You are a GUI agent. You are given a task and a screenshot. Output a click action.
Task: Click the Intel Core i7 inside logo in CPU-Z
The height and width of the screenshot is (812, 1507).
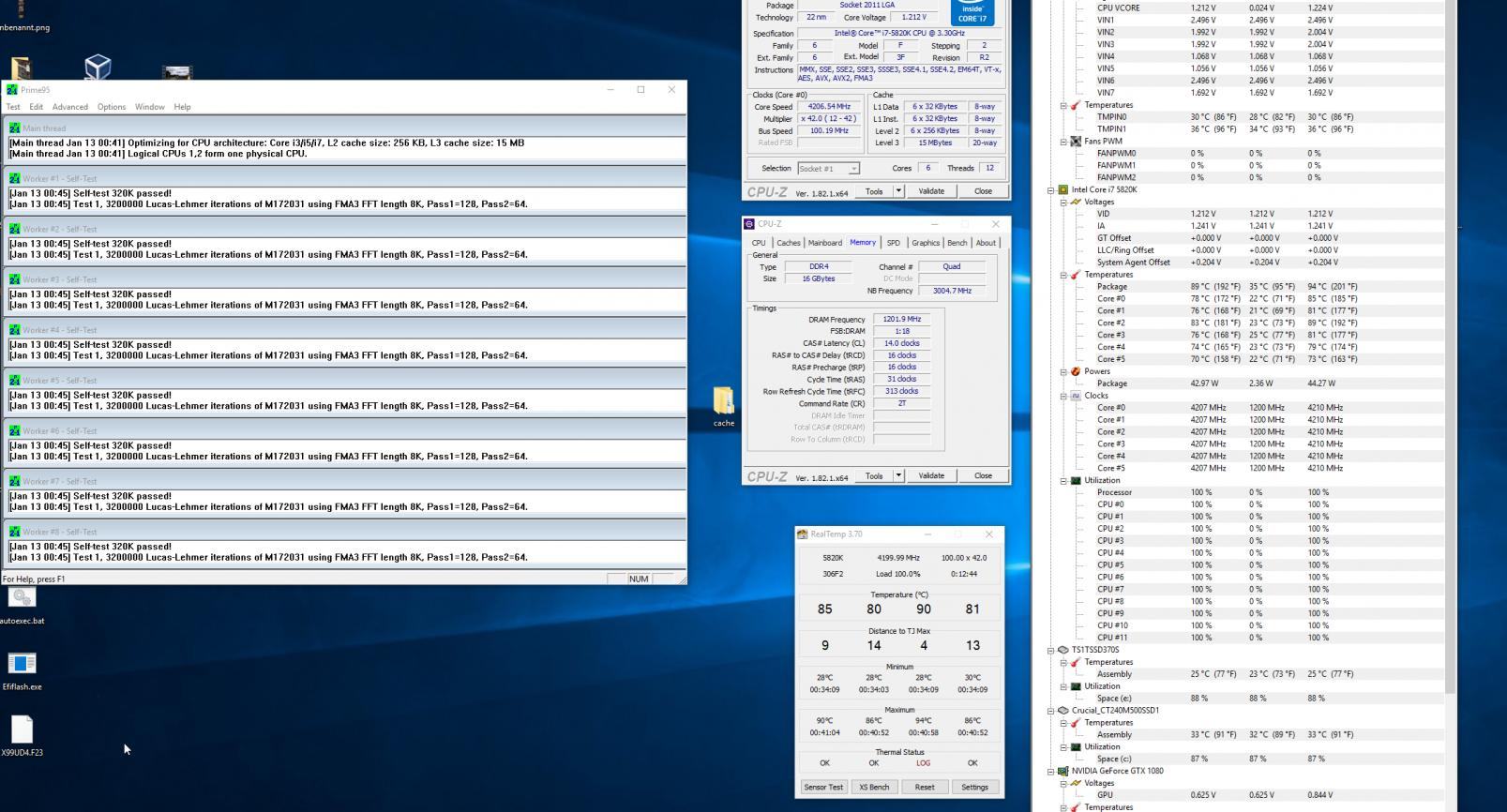[972, 12]
